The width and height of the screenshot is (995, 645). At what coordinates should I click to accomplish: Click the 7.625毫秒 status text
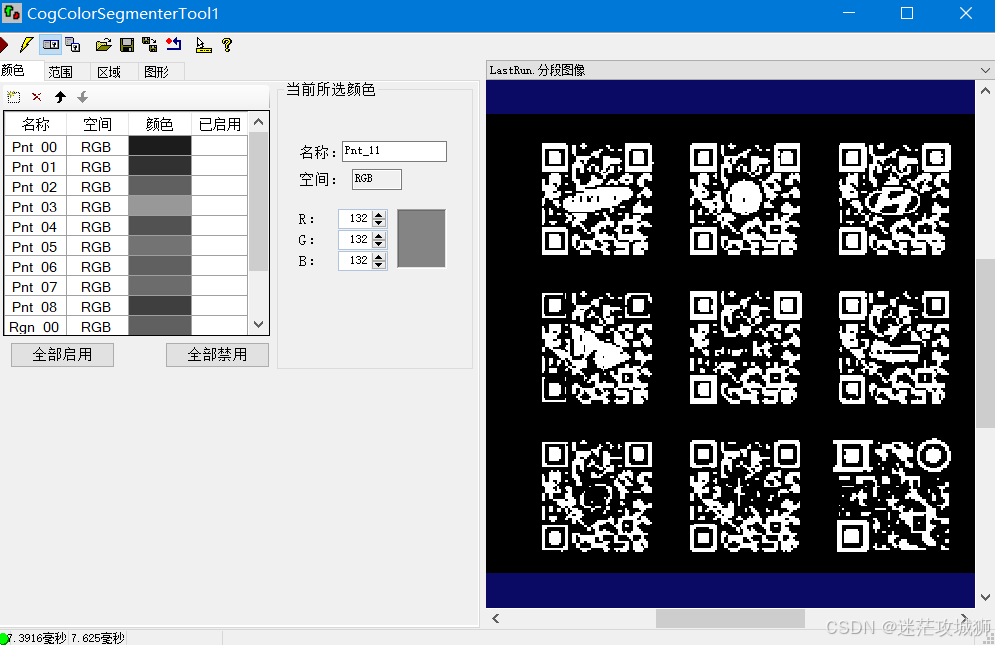tap(98, 638)
